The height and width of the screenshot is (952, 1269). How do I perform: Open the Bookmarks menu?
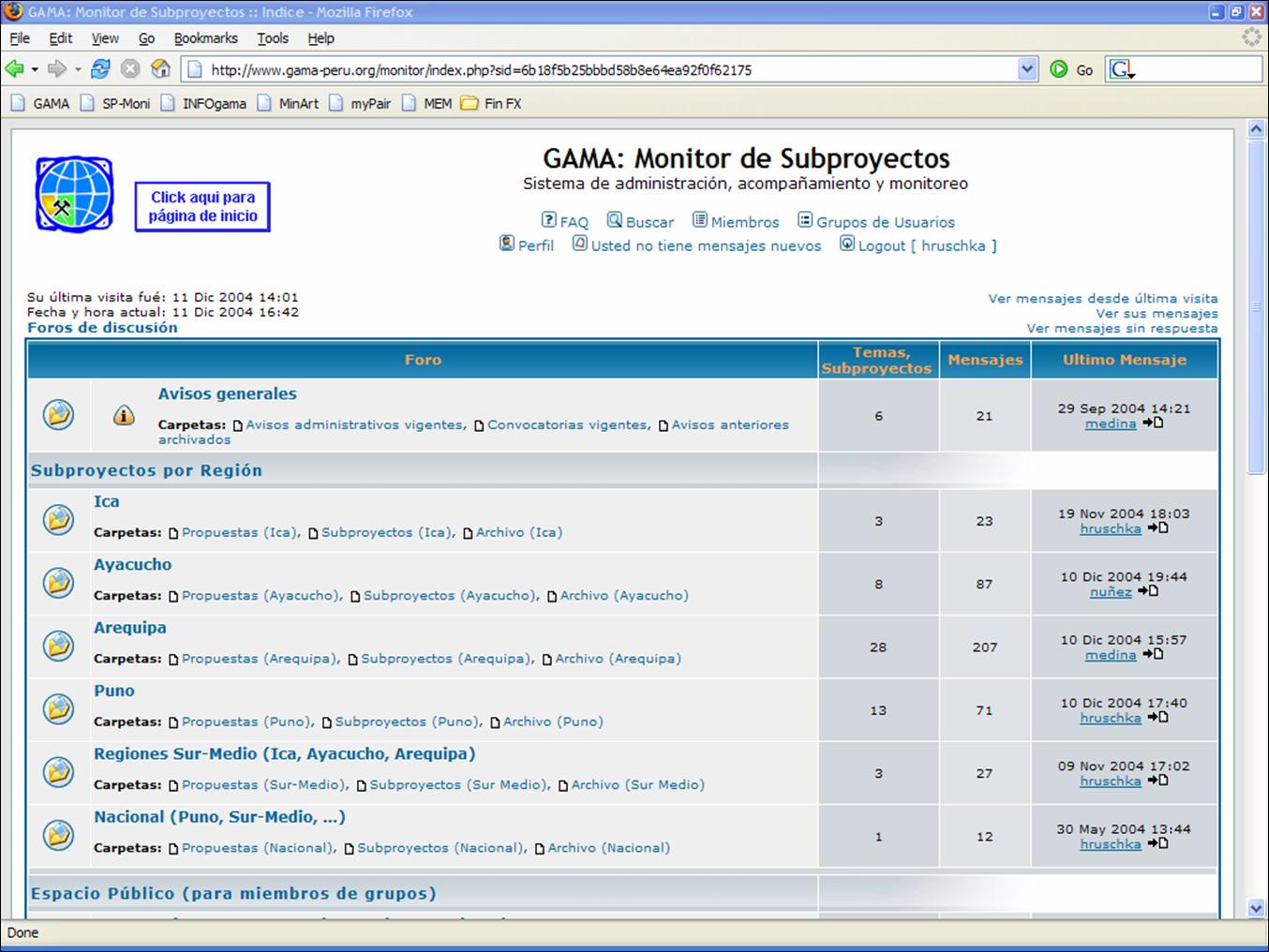coord(205,38)
